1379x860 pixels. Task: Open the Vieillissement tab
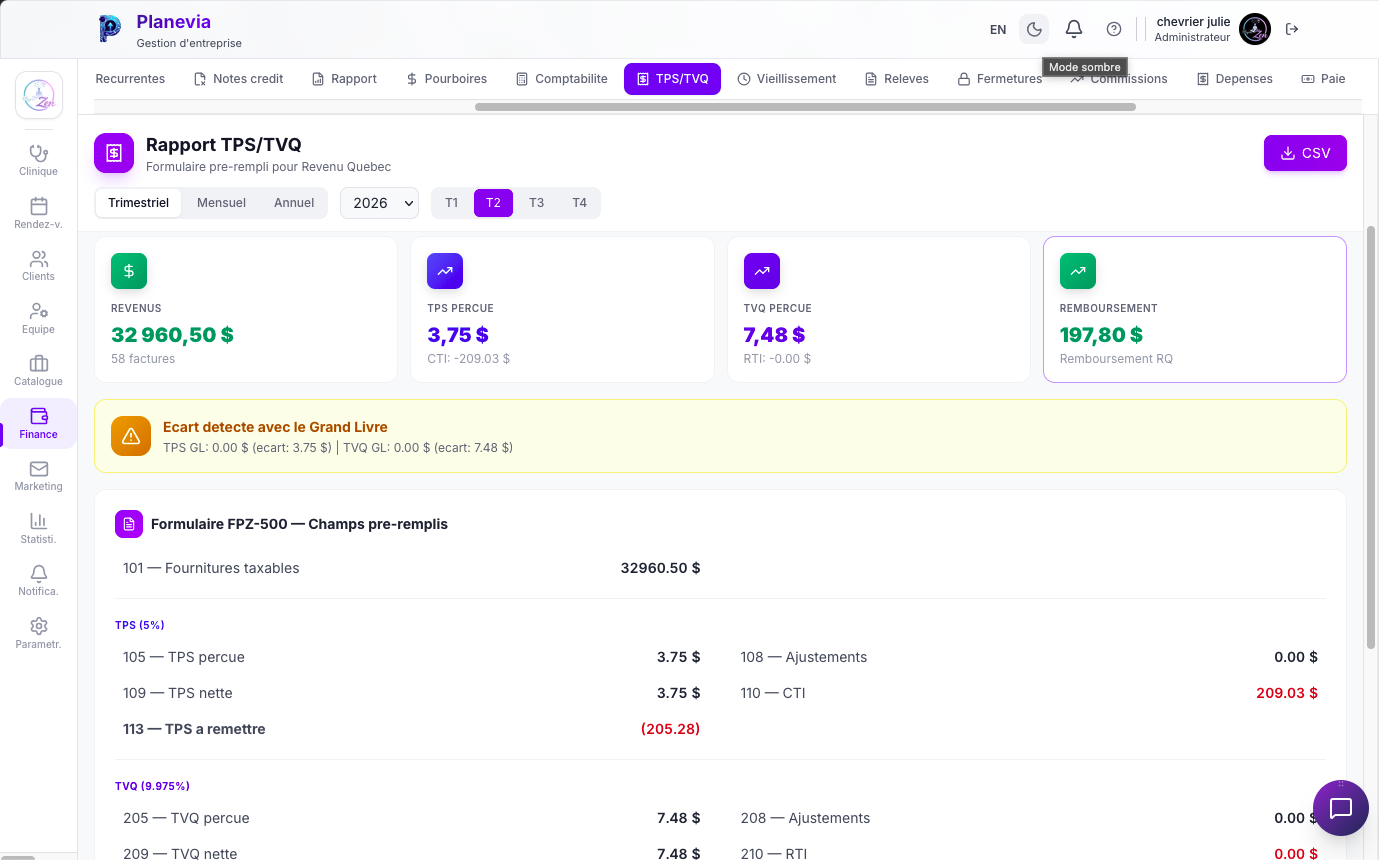[786, 79]
